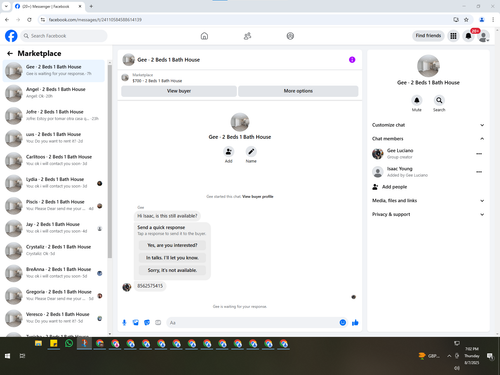Screen dimensions: 500x375
Task: Open the Jofre 2 Beds 1 Bath conversation
Action: tap(54, 115)
